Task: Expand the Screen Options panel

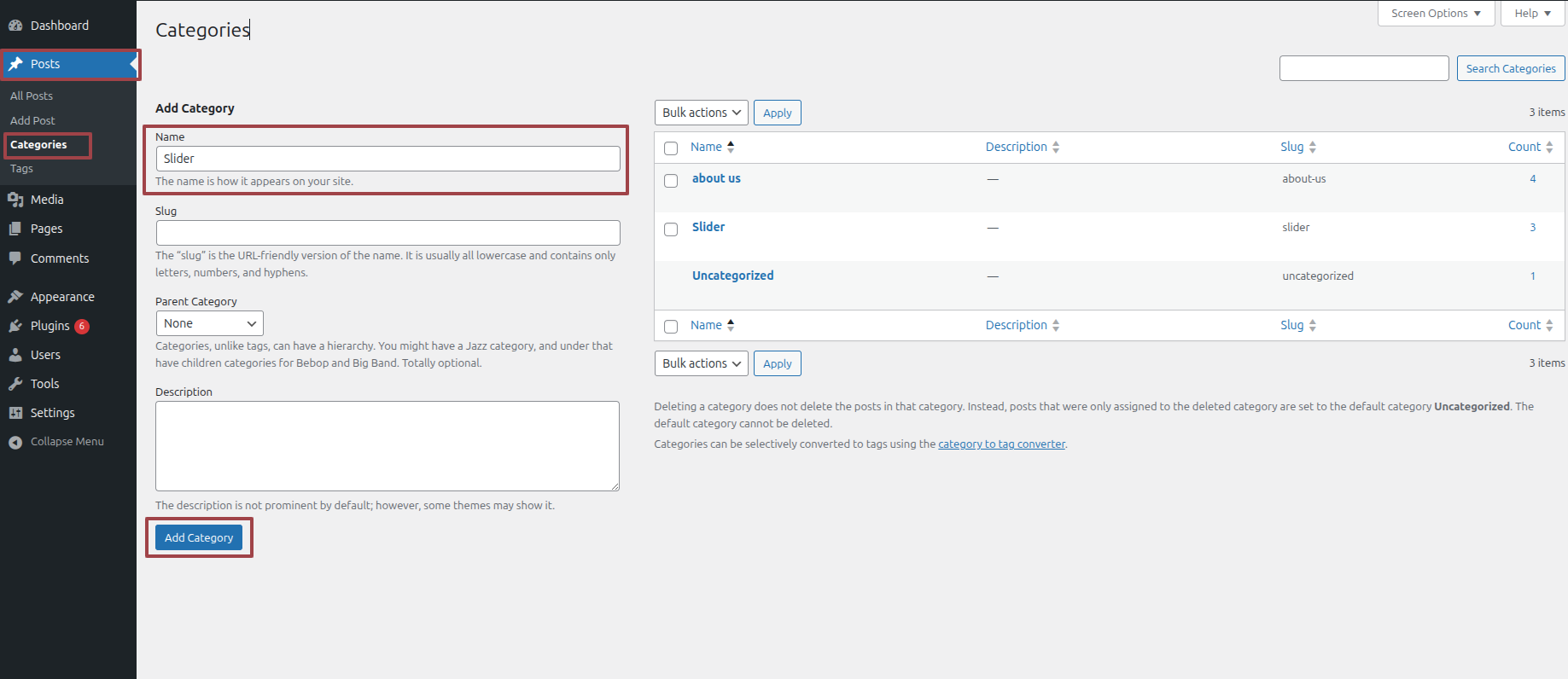Action: click(1435, 14)
